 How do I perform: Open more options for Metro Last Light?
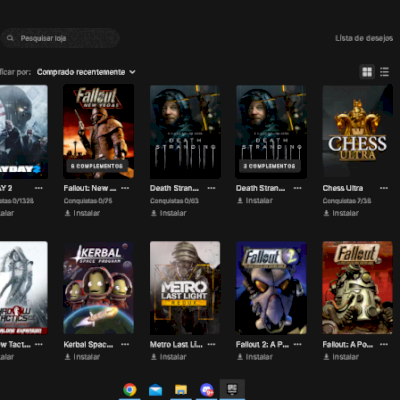click(211, 344)
